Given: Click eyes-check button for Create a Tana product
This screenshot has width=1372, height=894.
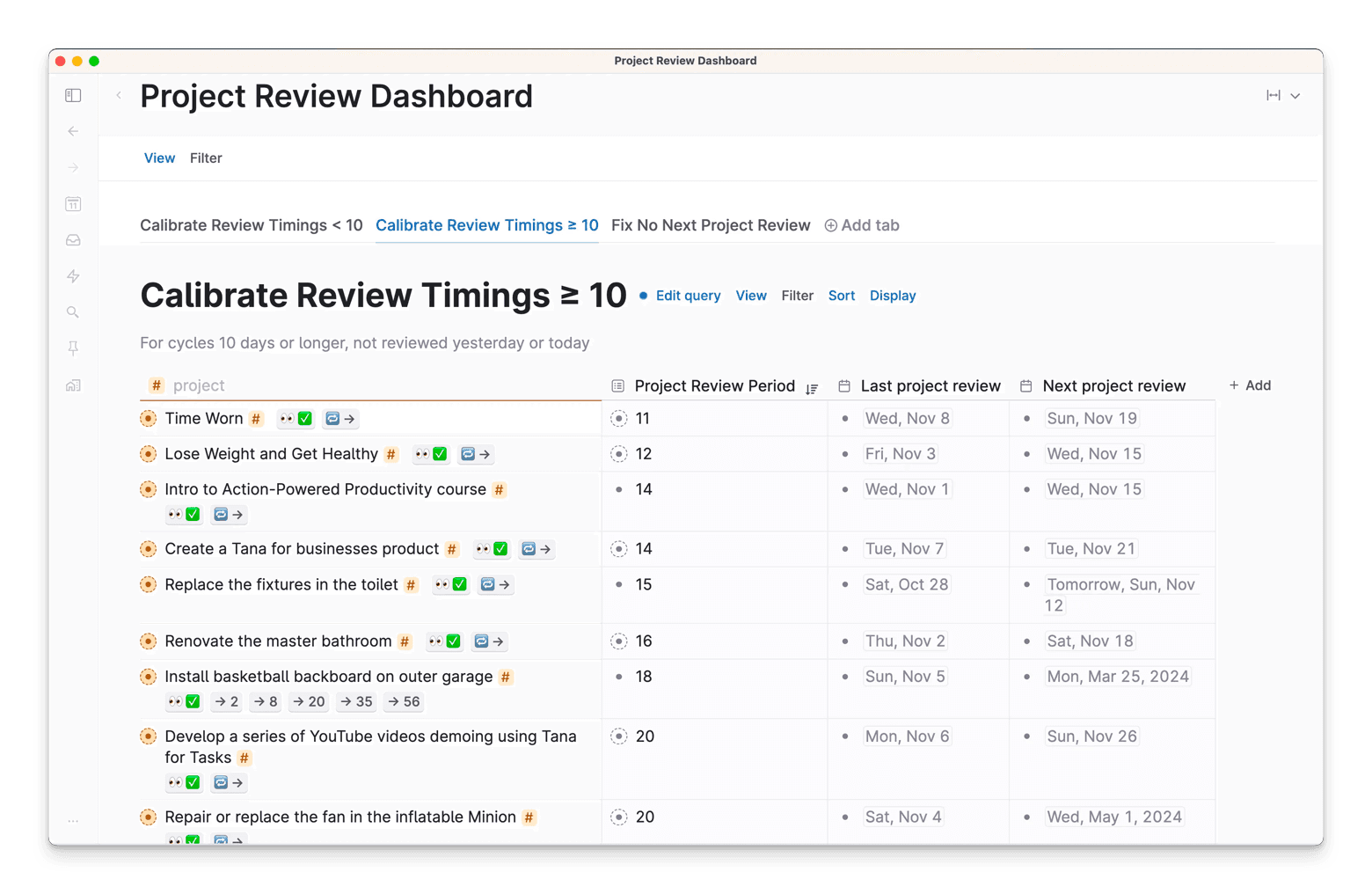Looking at the screenshot, I should click(492, 549).
